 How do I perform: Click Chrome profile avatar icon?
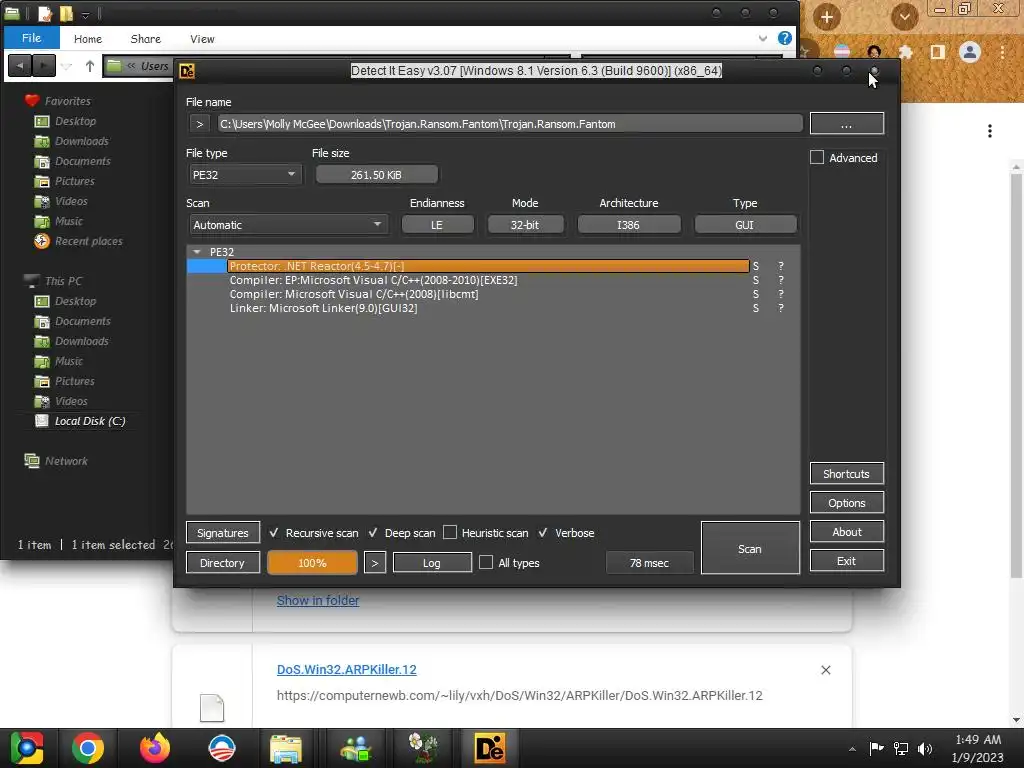[x=970, y=52]
